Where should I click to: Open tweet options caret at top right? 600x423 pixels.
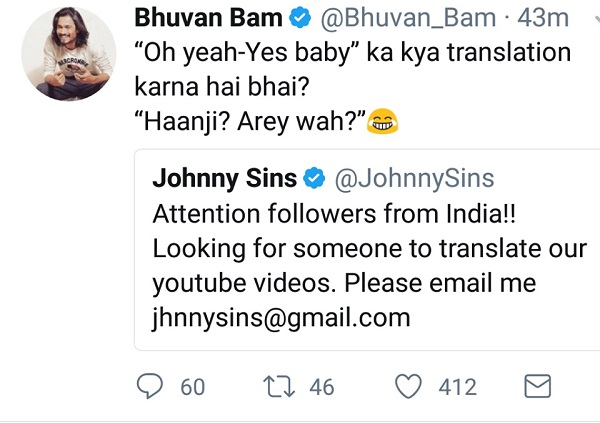coord(596,18)
